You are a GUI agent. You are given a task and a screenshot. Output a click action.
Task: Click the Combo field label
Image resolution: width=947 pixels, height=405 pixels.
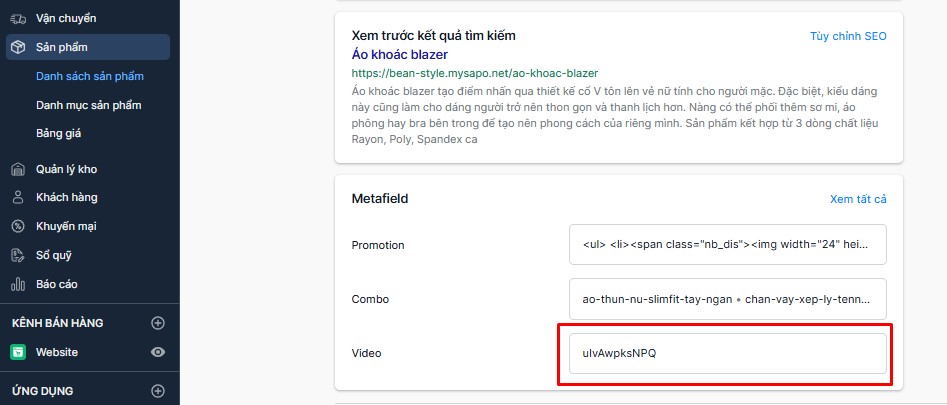click(370, 299)
